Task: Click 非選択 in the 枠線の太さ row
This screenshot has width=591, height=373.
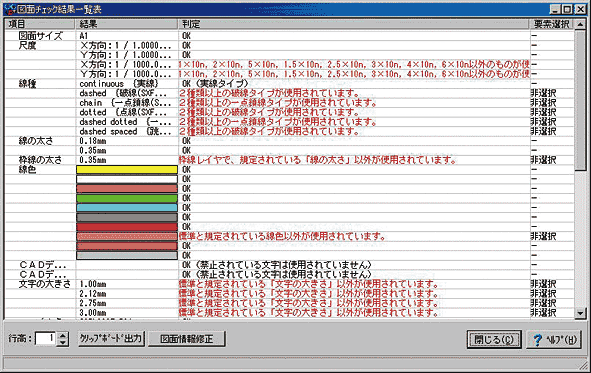Action: tap(543, 160)
